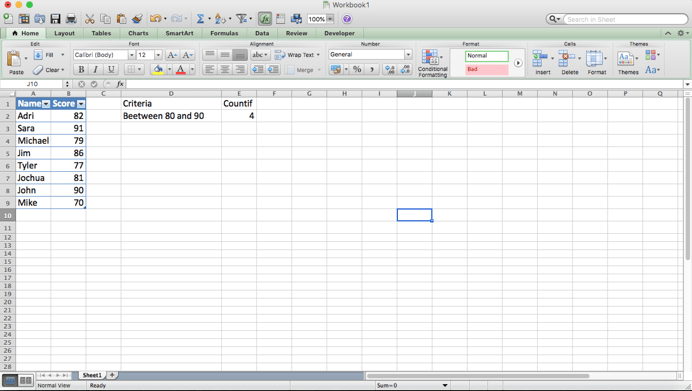Click the Cut scissors icon
692x391 pixels.
pyautogui.click(x=90, y=19)
